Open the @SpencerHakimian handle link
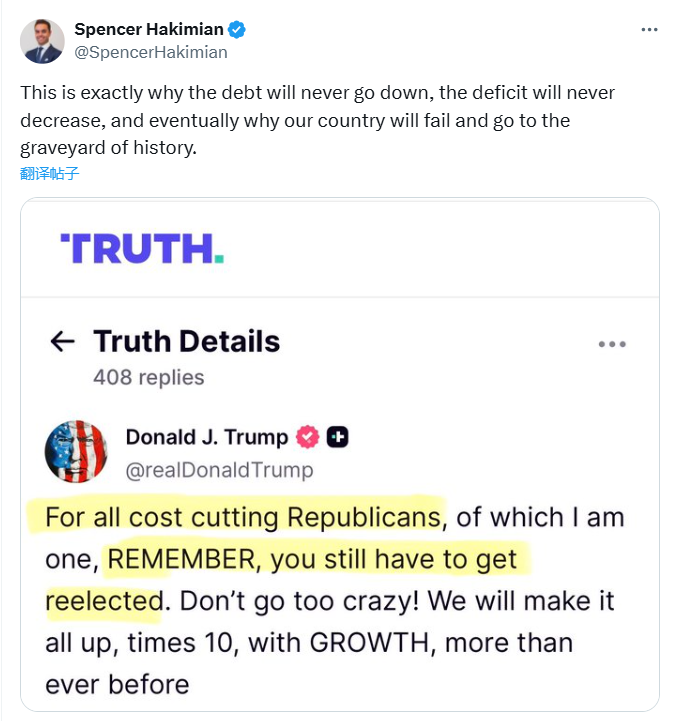 (x=150, y=52)
